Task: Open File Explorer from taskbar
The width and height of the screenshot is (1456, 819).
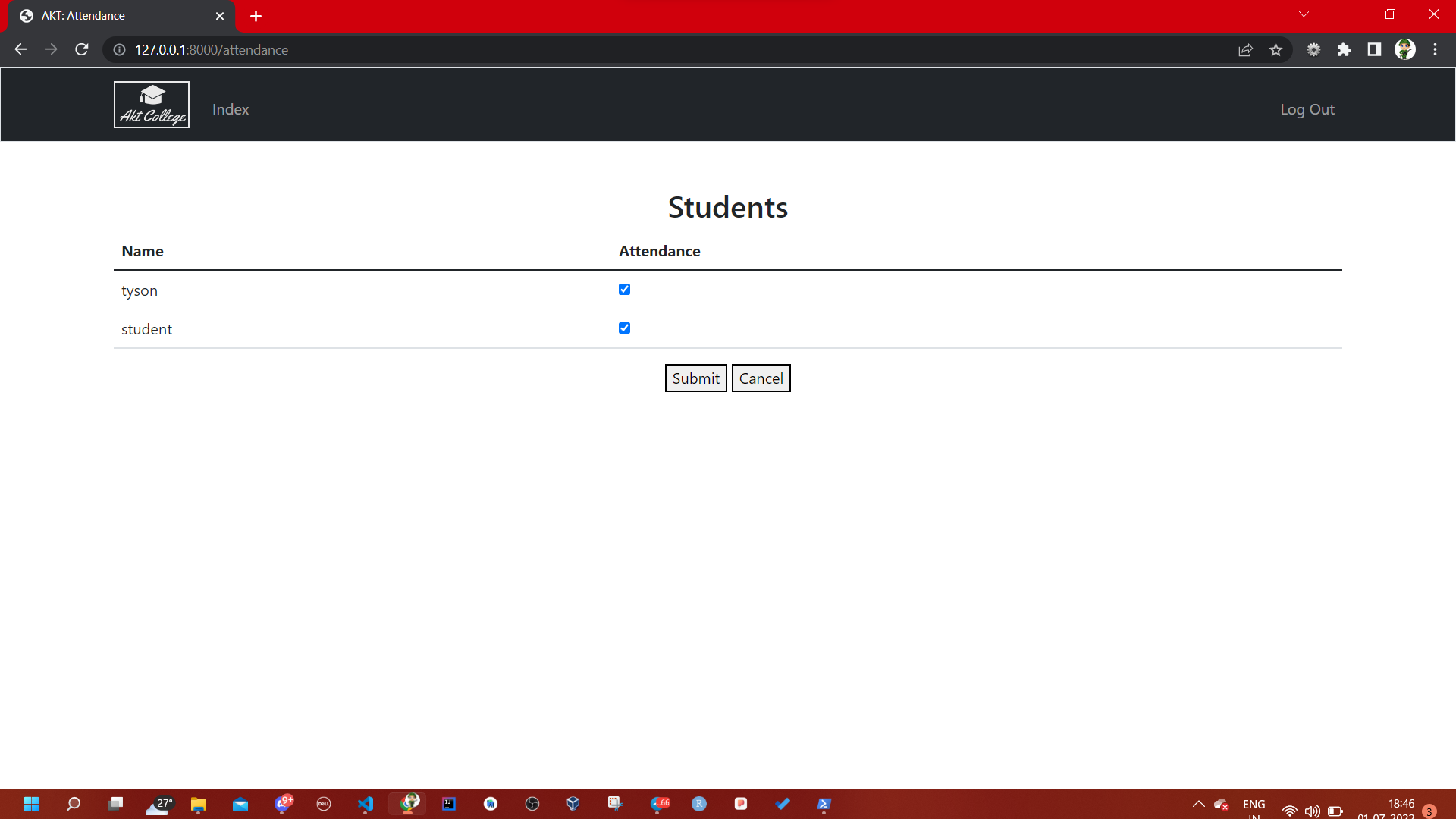Action: click(x=199, y=804)
